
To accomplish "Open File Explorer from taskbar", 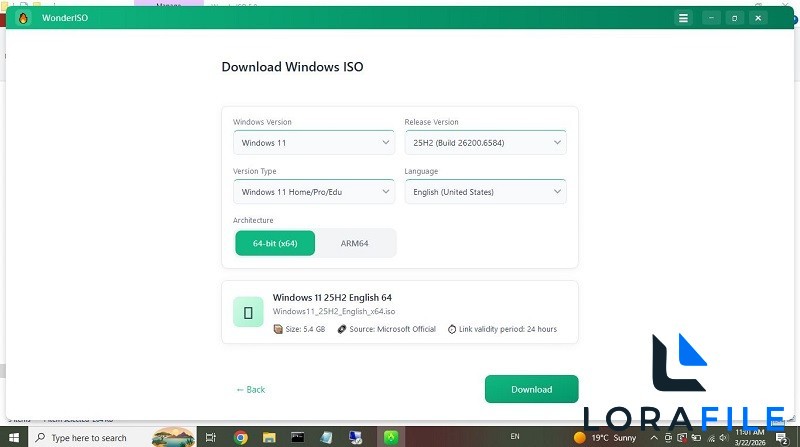I will (x=269, y=437).
